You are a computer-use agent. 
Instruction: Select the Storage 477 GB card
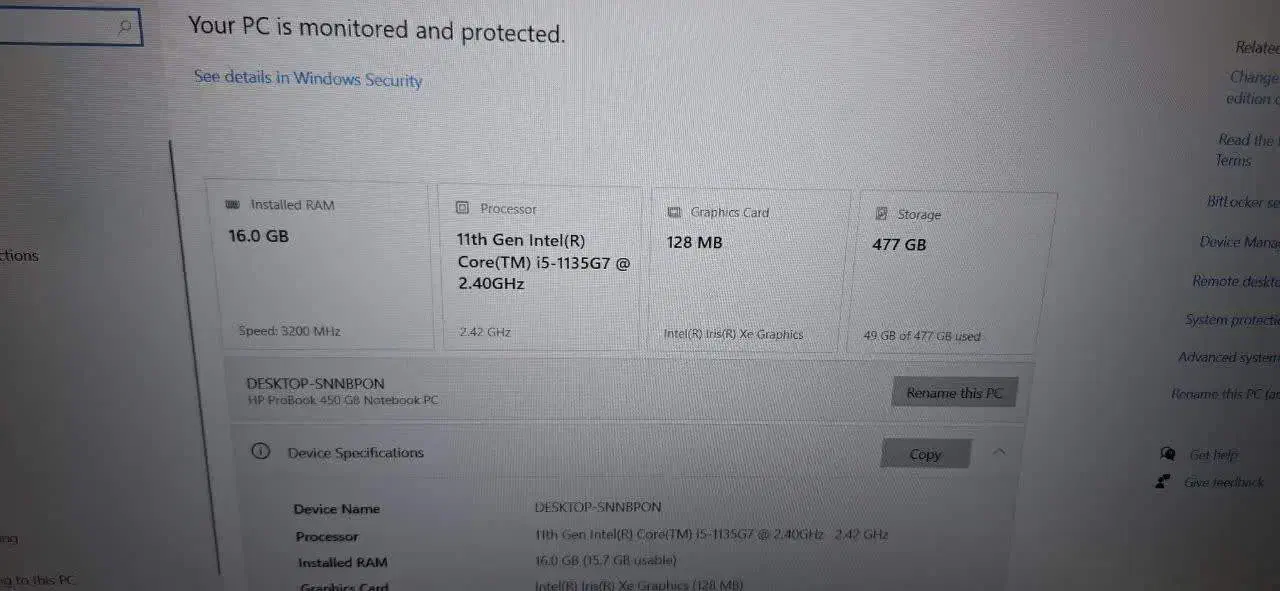click(950, 273)
